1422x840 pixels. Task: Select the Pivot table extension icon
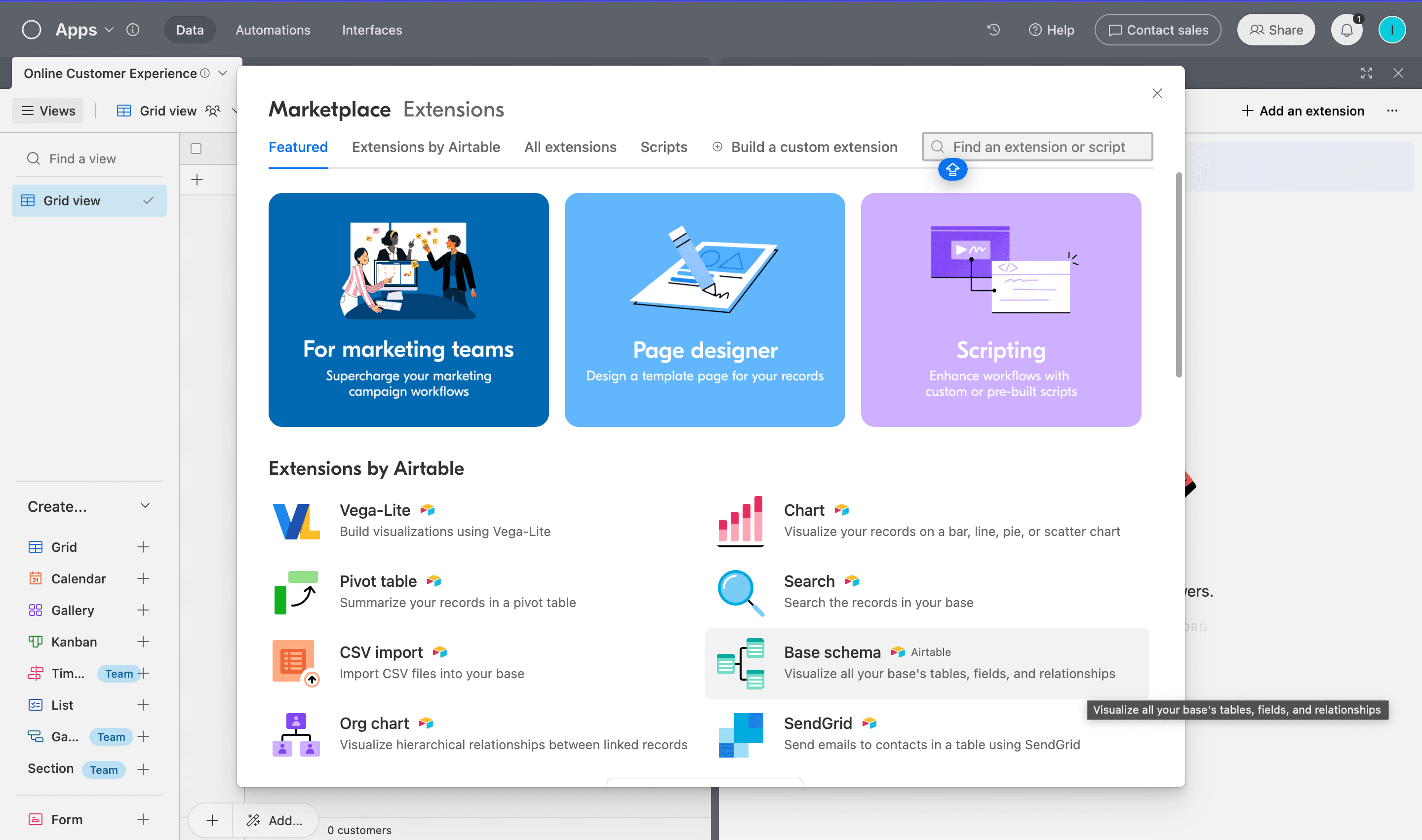pos(296,592)
